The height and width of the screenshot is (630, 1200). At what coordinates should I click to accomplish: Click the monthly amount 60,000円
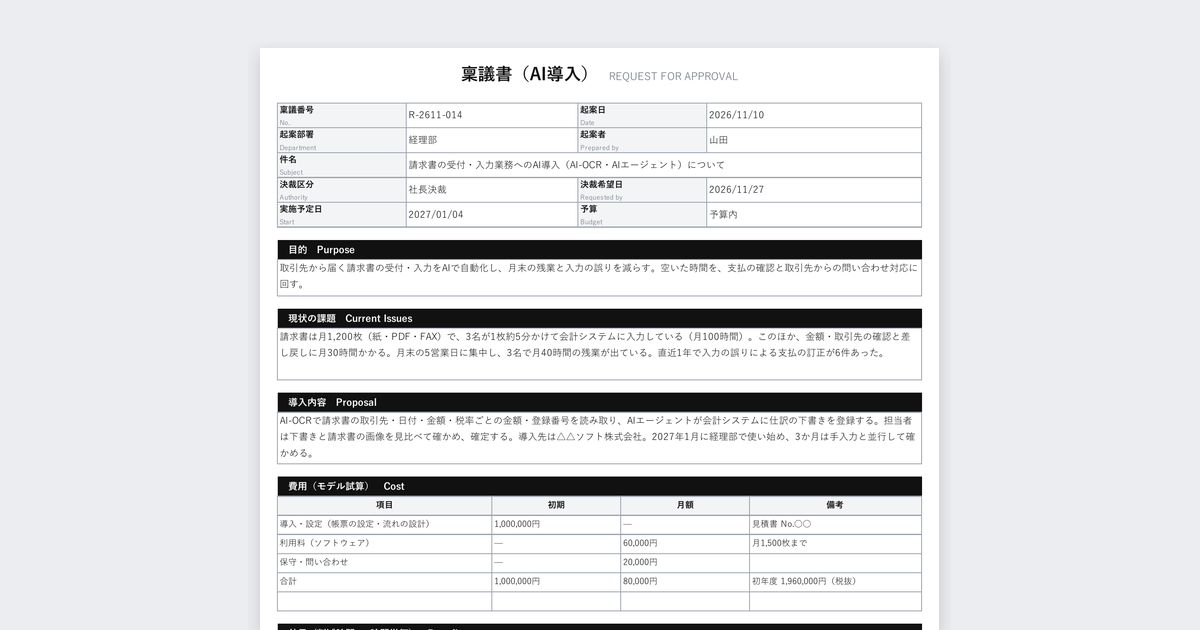(640, 543)
